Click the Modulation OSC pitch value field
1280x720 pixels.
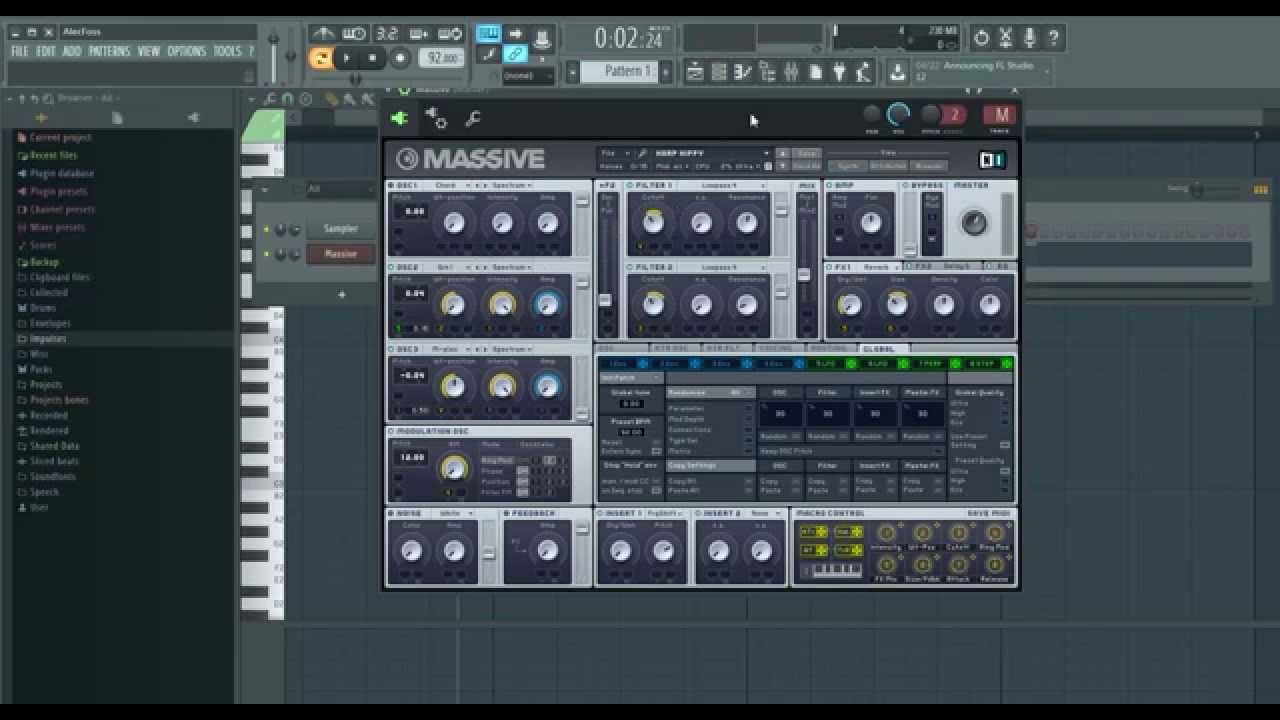coord(412,457)
